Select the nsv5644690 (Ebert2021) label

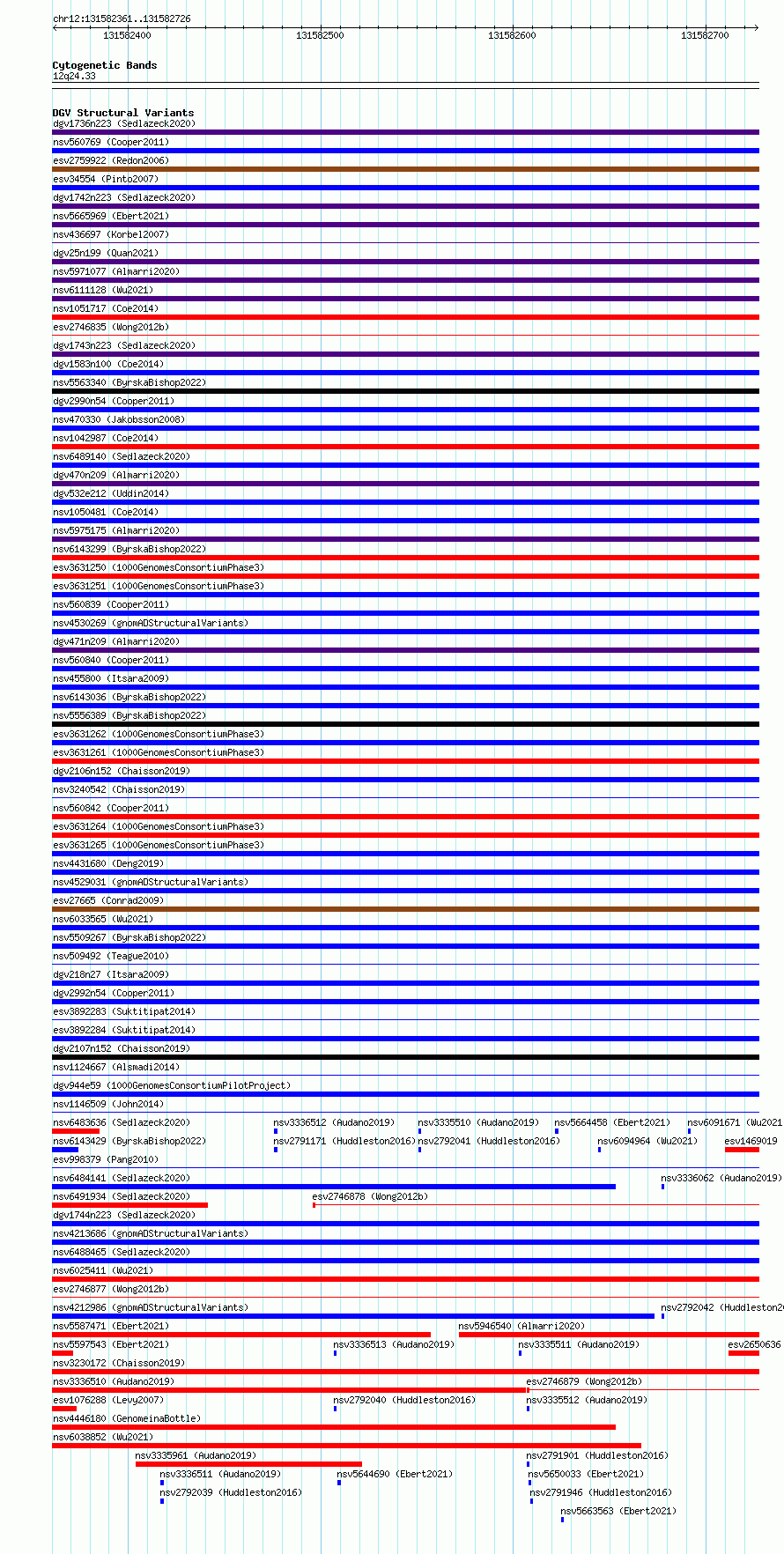pos(395,1474)
